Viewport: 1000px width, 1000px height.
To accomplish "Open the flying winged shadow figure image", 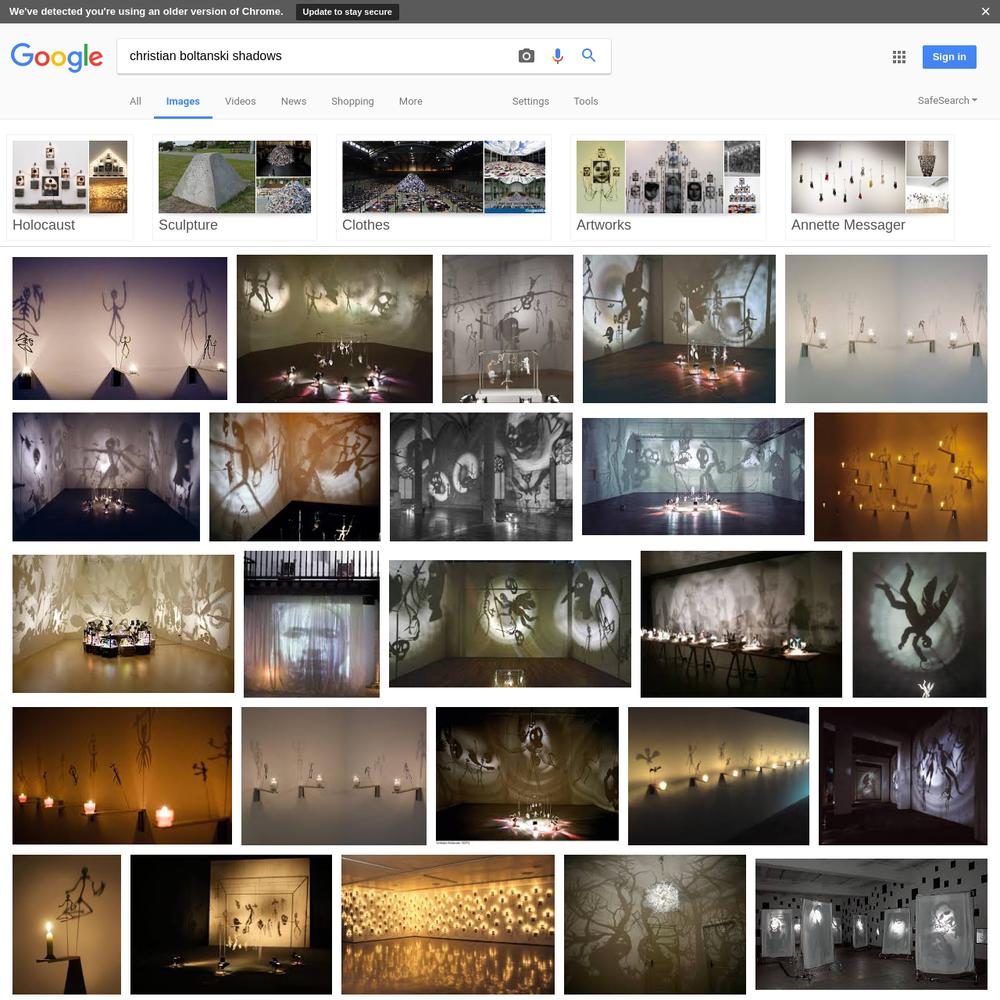I will coord(919,624).
